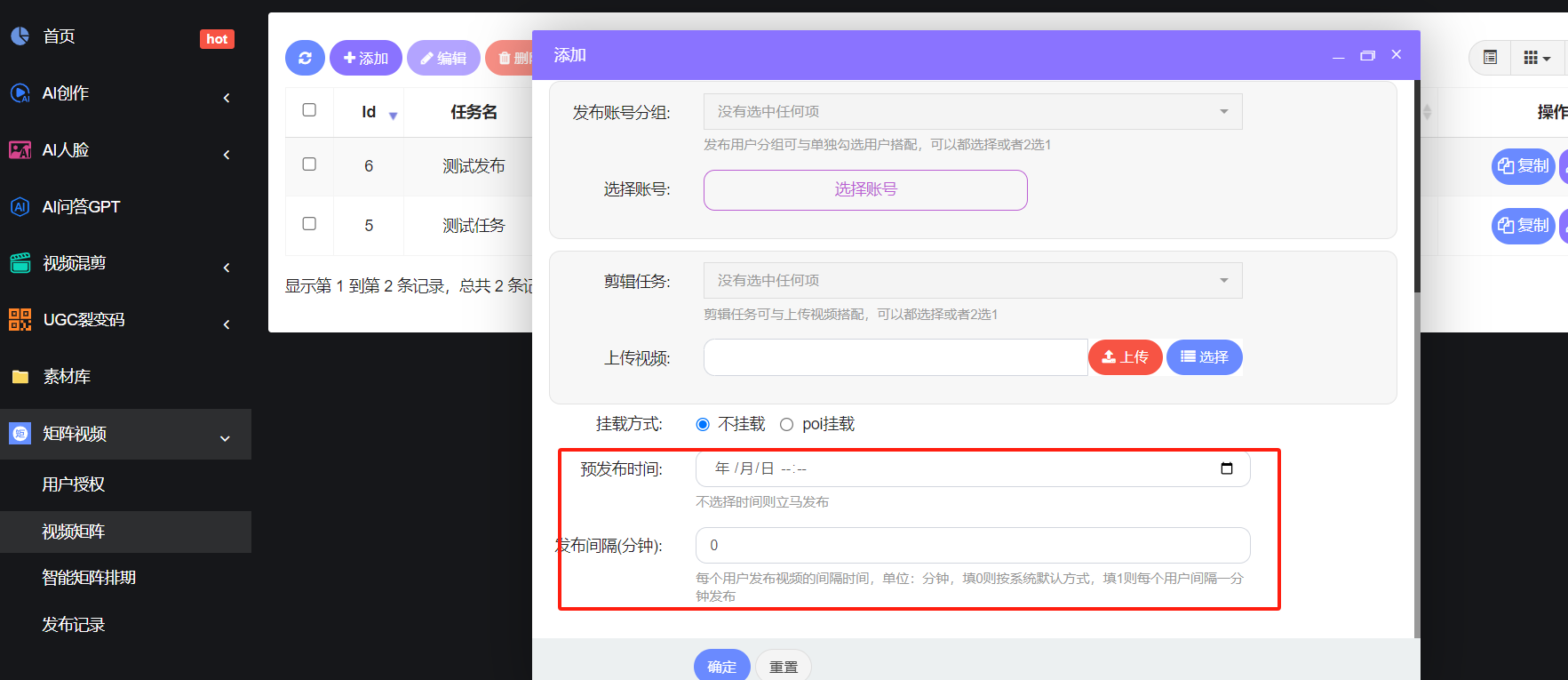Toggle table card view icon
This screenshot has height=680, width=1568.
[1490, 58]
